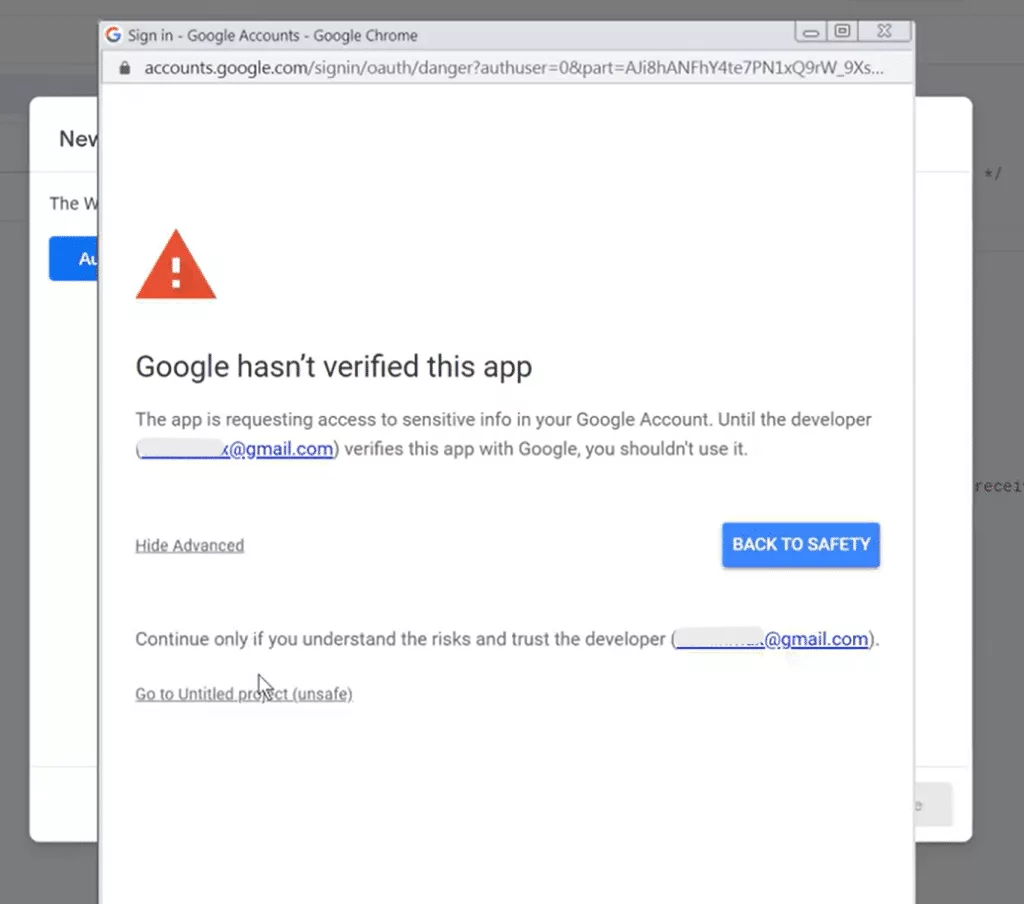Click the padlock icon in address bar
1024x904 pixels.
click(125, 68)
